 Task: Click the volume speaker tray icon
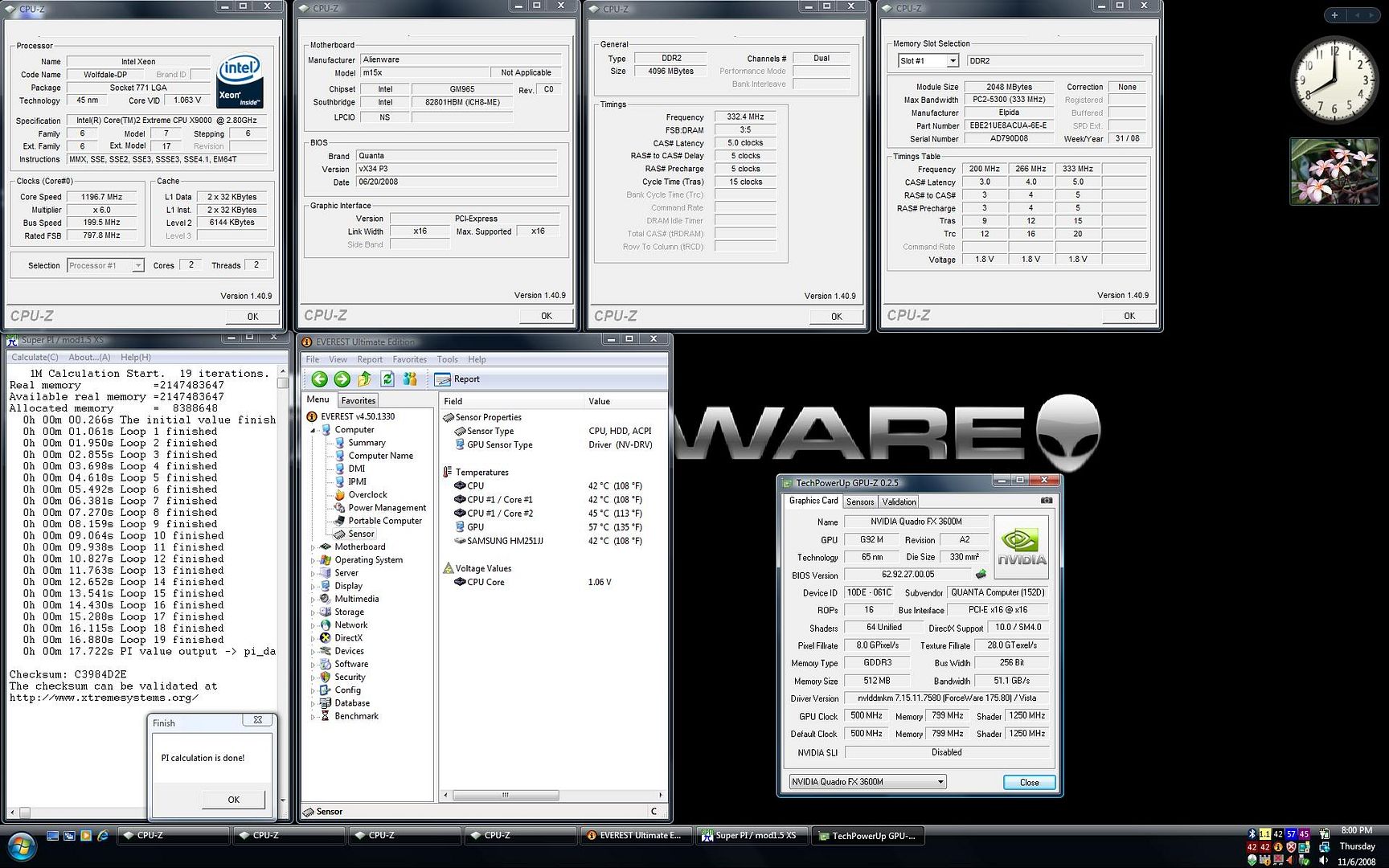coord(1323,860)
